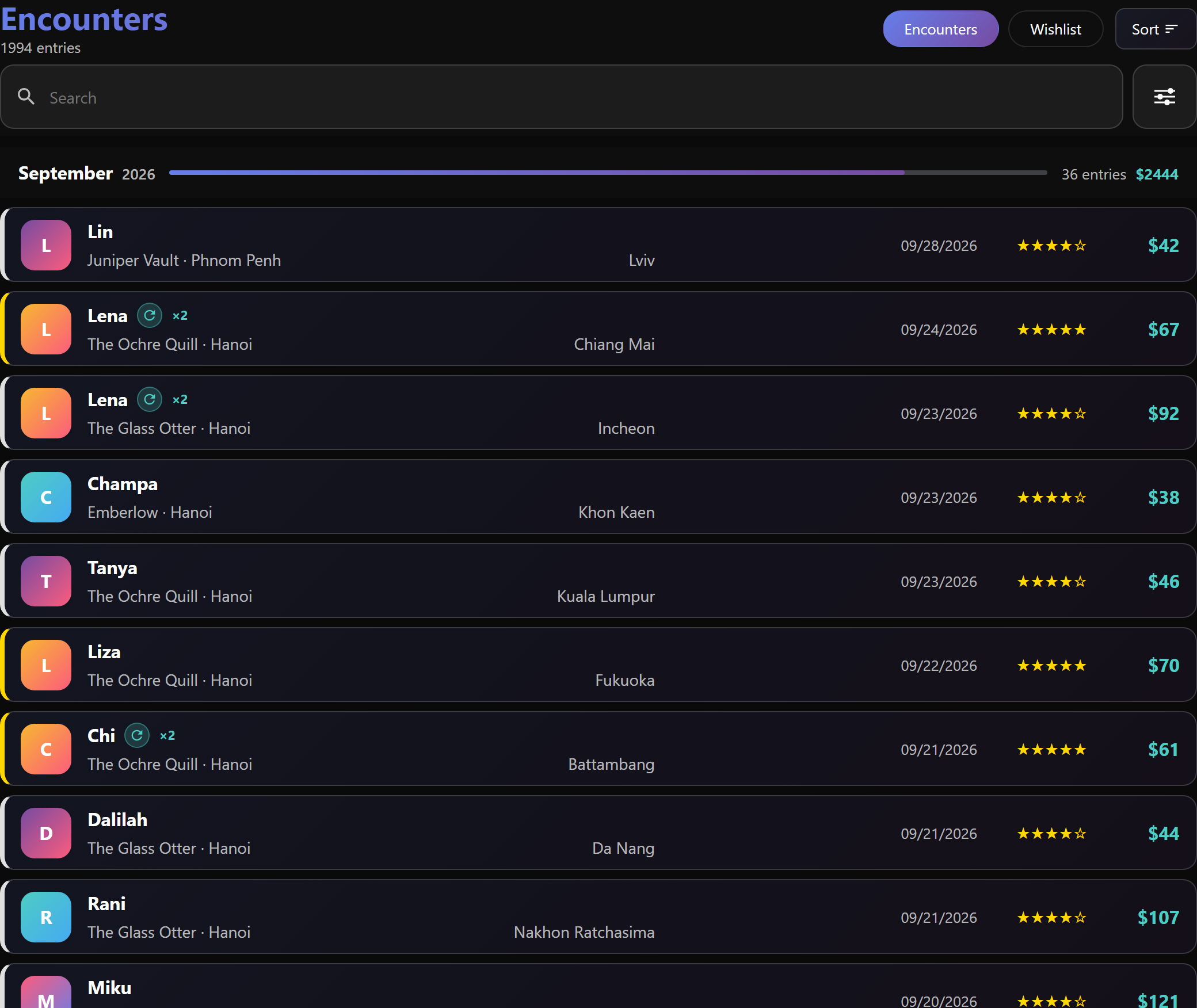Screen dimensions: 1197x1008
Task: Switch to the Encounters tab
Action: pos(940,29)
